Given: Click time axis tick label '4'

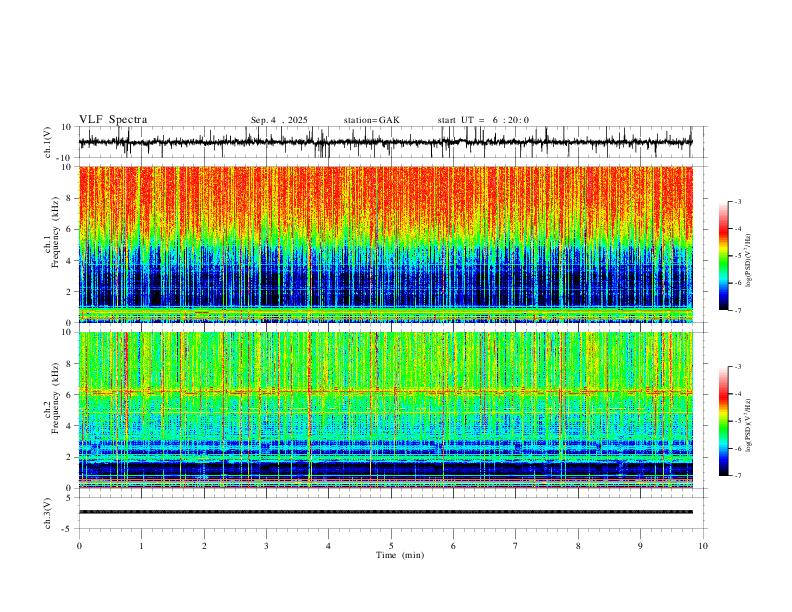Looking at the screenshot, I should (328, 546).
